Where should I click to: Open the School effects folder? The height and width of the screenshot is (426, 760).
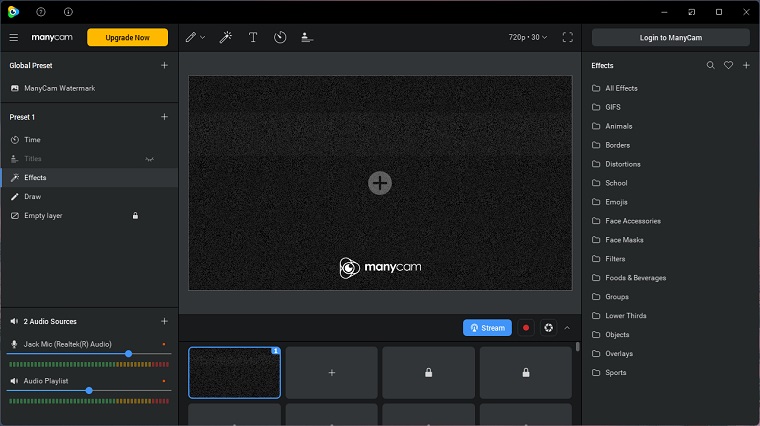tap(610, 183)
